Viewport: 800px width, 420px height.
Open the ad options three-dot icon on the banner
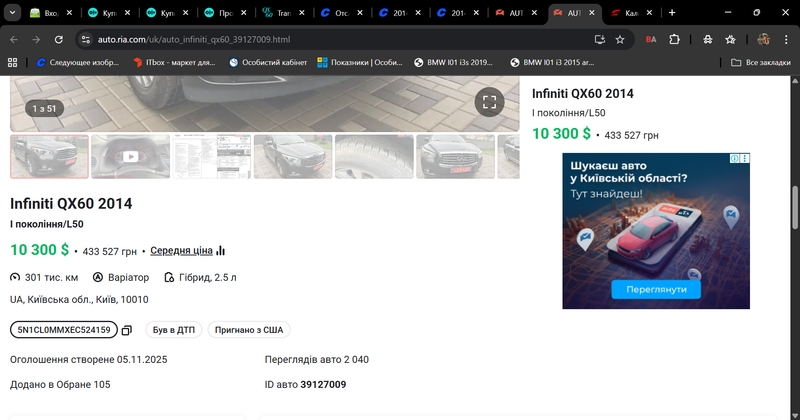coord(745,159)
